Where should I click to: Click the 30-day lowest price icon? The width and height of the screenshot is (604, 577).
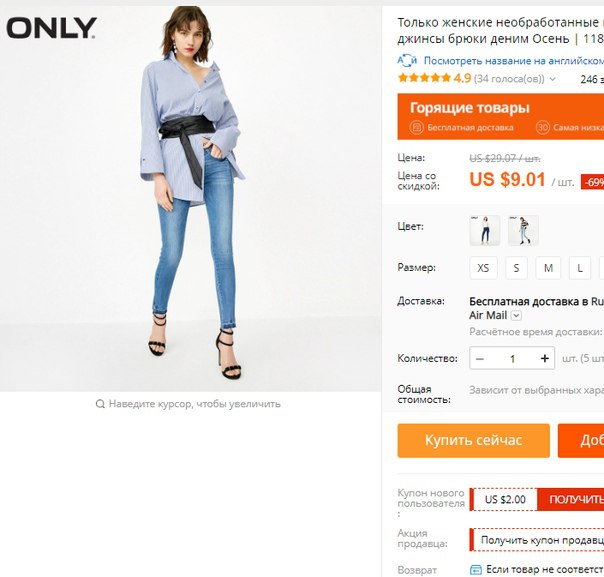pos(542,127)
